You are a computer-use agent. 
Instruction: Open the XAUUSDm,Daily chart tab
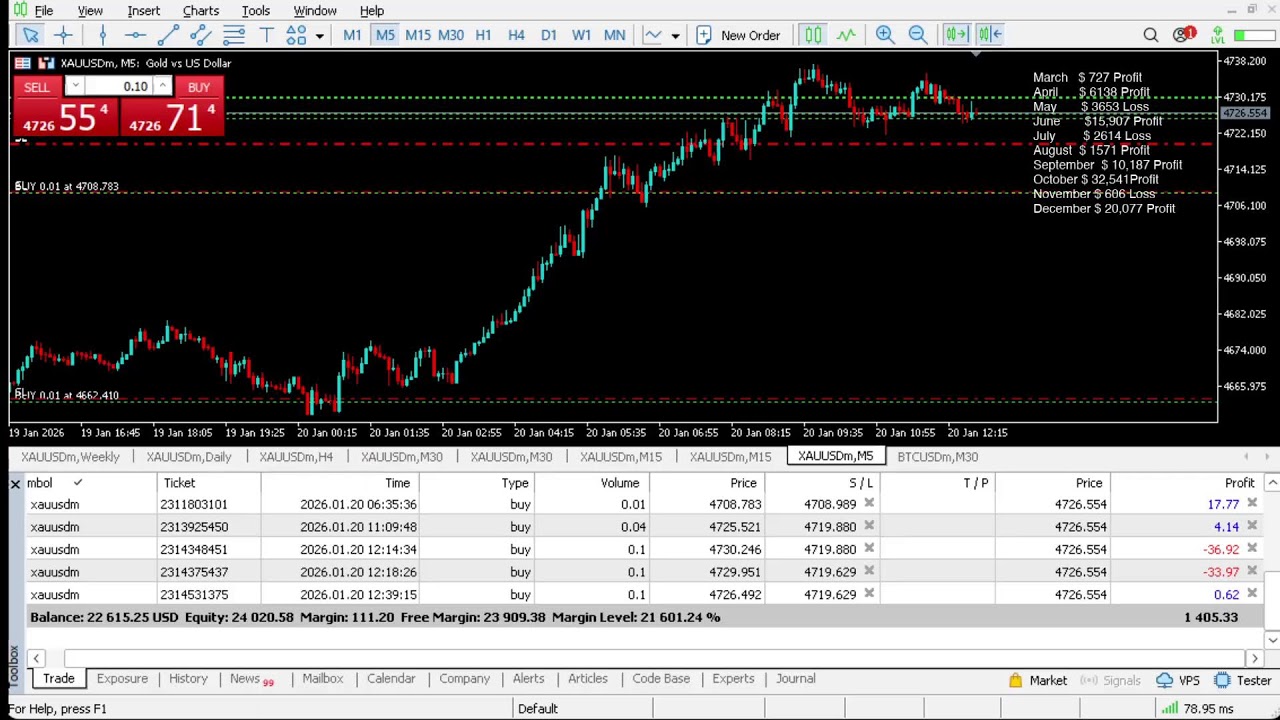click(x=189, y=457)
